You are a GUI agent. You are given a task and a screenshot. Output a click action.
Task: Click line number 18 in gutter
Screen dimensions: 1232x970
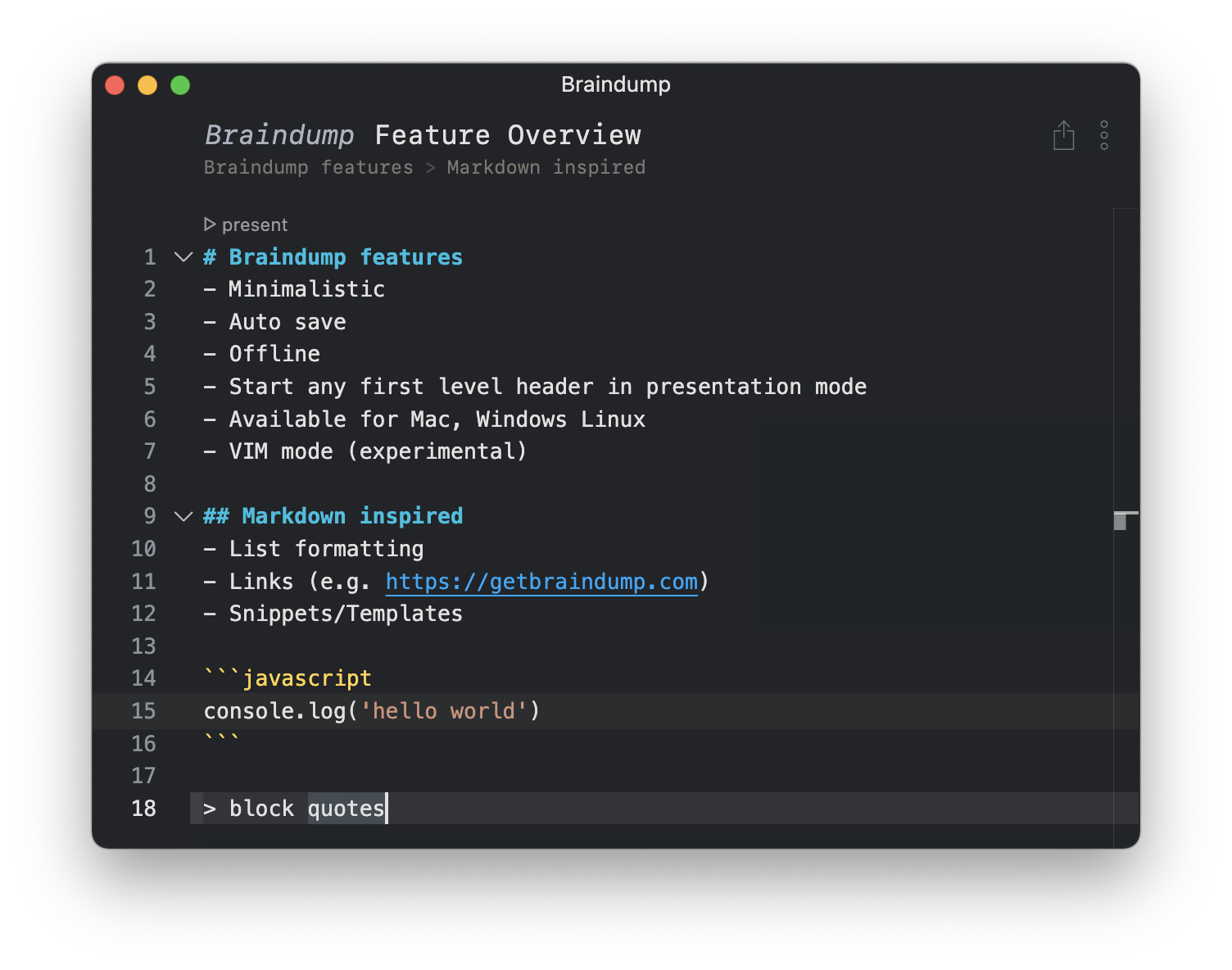(x=143, y=809)
